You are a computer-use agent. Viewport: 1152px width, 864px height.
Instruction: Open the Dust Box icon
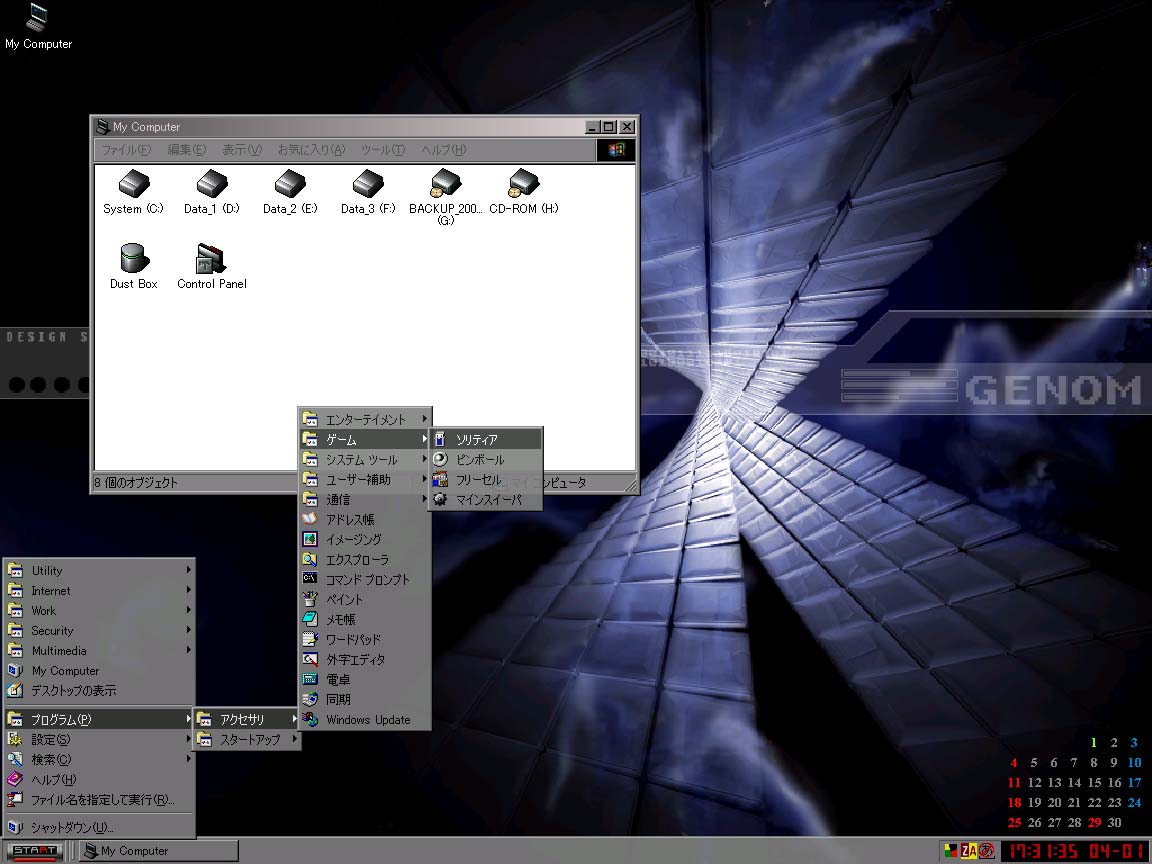click(133, 260)
